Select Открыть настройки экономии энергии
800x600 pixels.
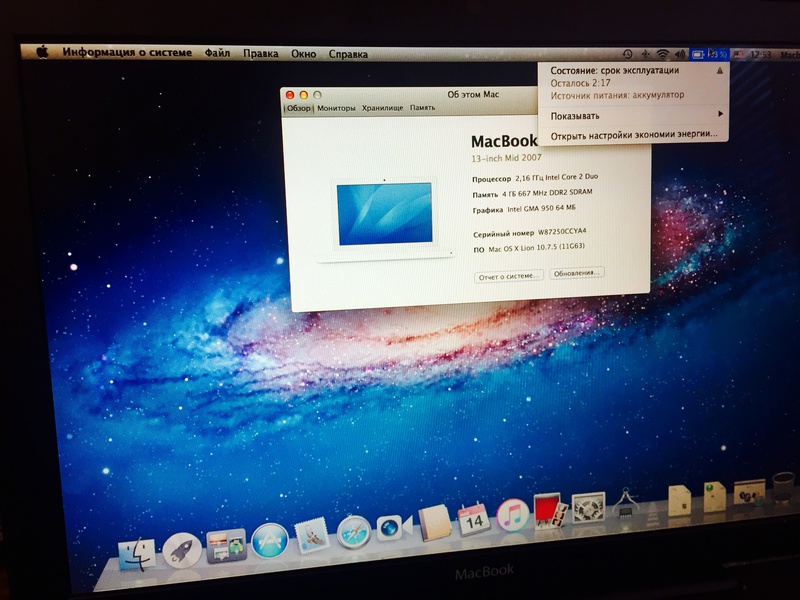(x=633, y=135)
